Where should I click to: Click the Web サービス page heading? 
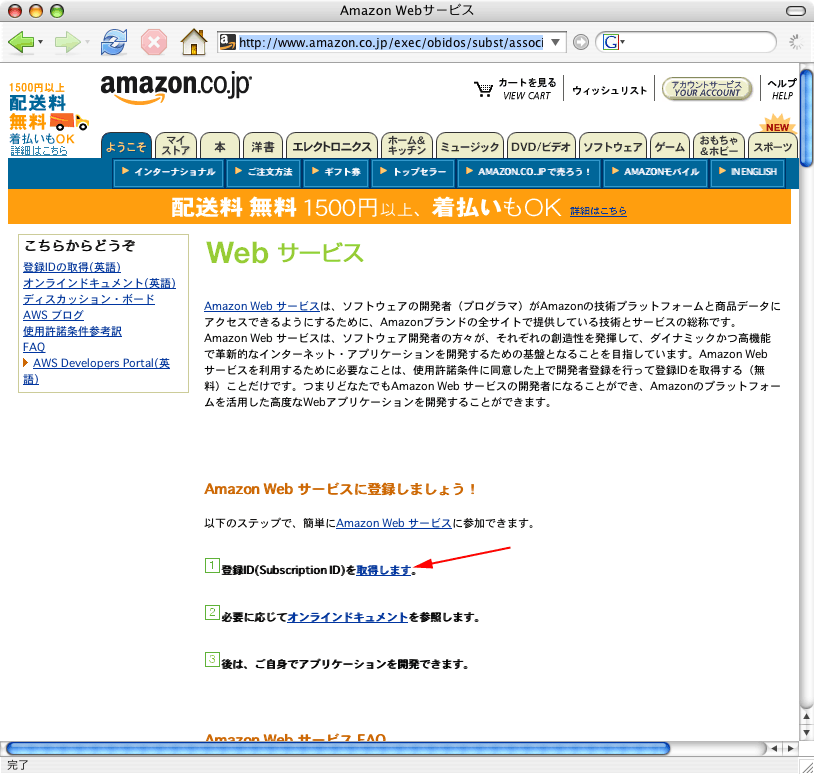click(284, 253)
